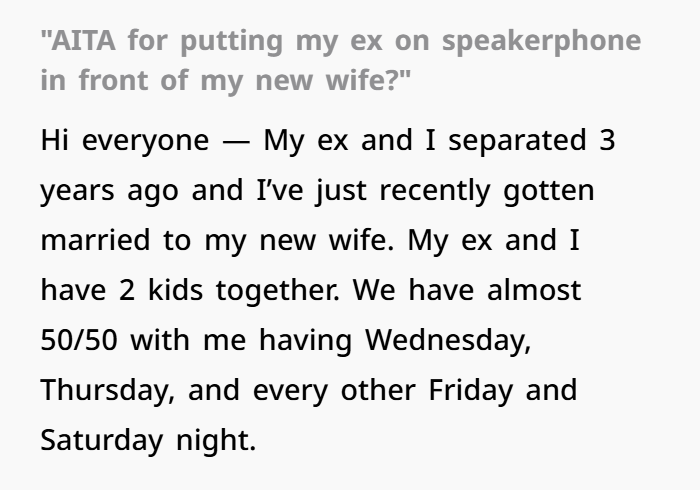Click the word "Wednesday,"

tap(448, 342)
